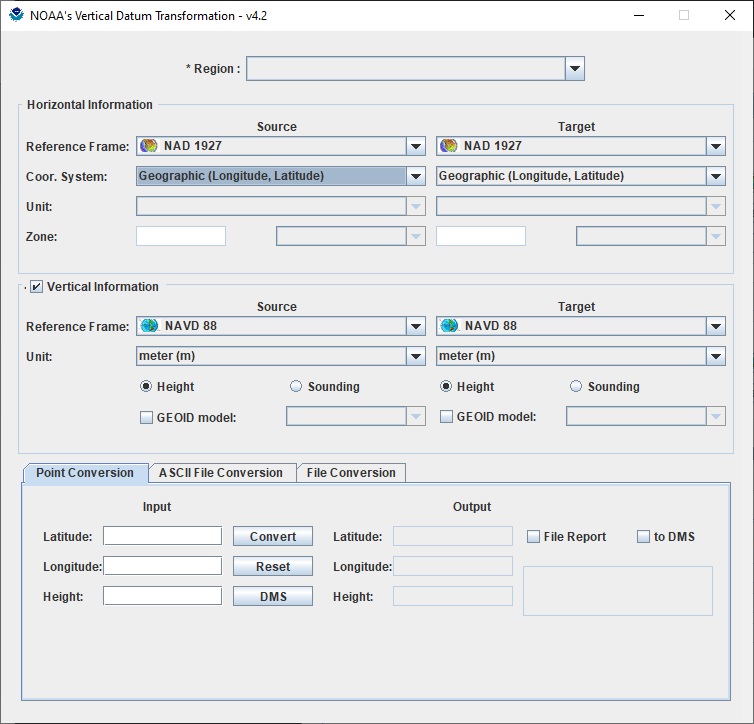Open the Region dropdown
The width and height of the screenshot is (754, 724).
[415, 69]
